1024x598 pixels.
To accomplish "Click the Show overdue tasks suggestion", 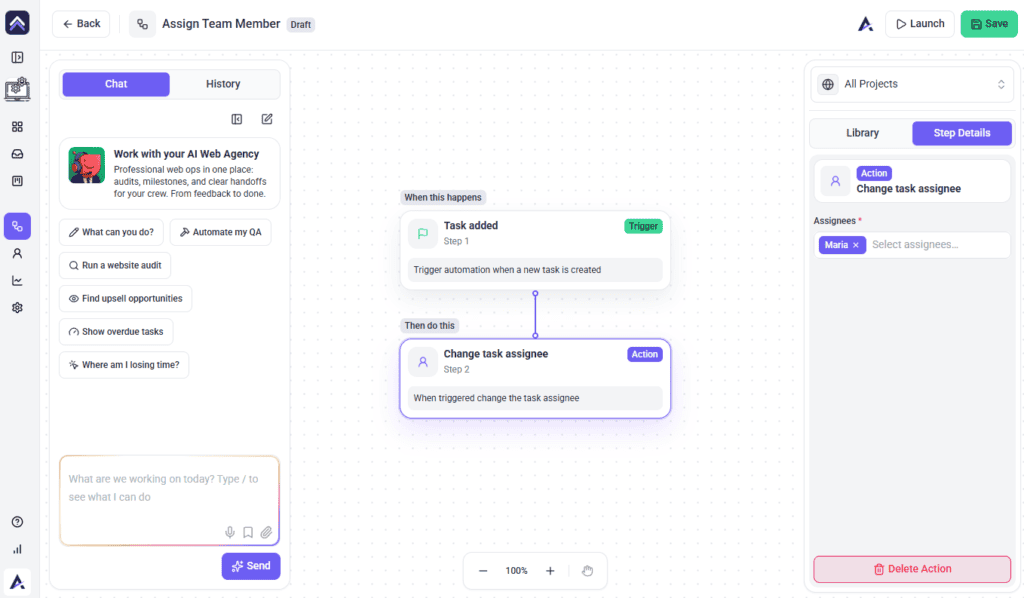I will 116,332.
